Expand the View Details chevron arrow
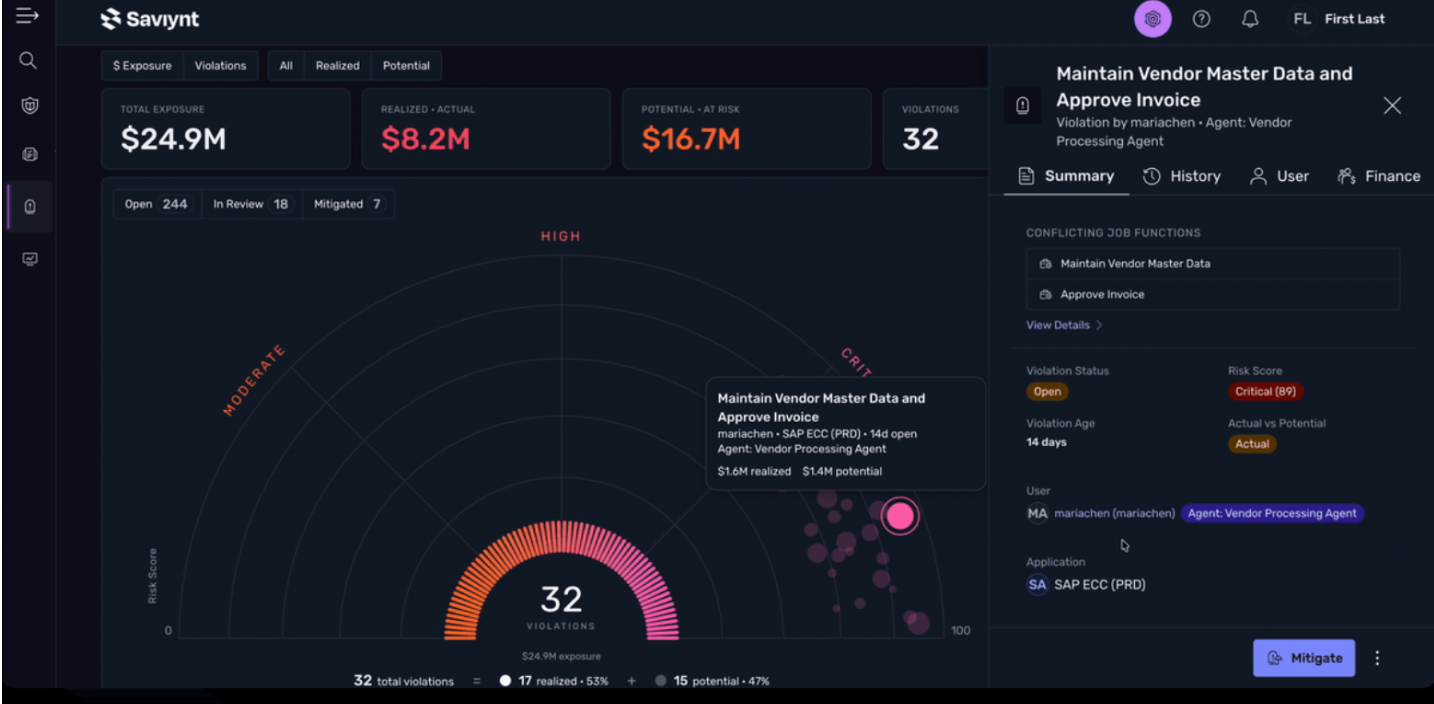Viewport: 1434px width, 704px height. pos(1099,325)
